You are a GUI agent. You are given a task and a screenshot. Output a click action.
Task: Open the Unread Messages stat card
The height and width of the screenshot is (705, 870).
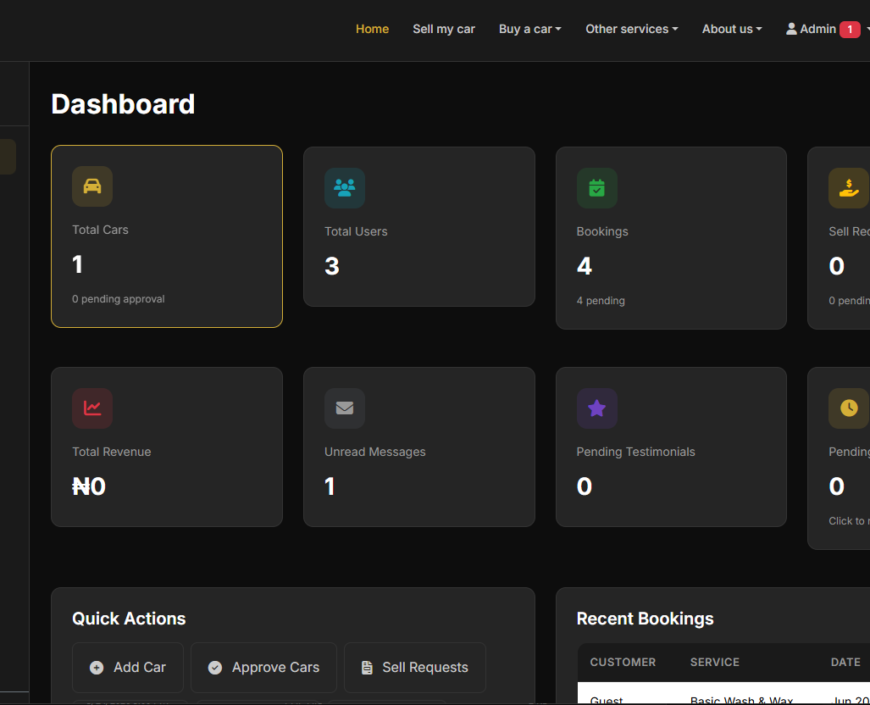[419, 447]
